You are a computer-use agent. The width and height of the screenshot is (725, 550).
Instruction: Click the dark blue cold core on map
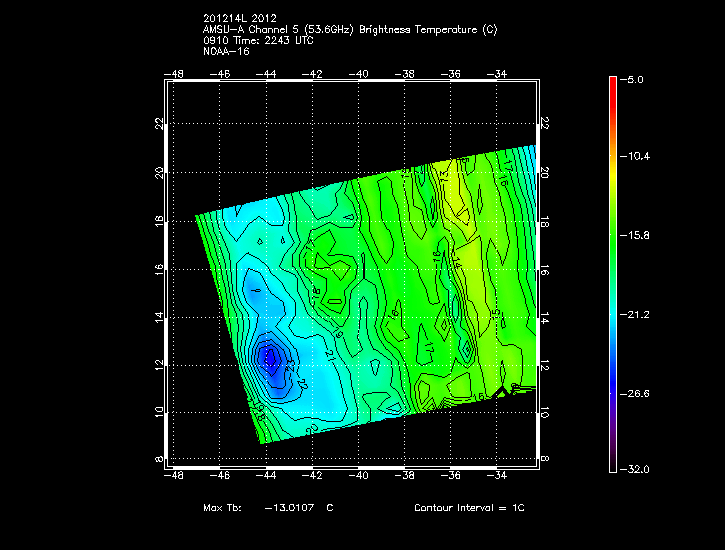(268, 357)
